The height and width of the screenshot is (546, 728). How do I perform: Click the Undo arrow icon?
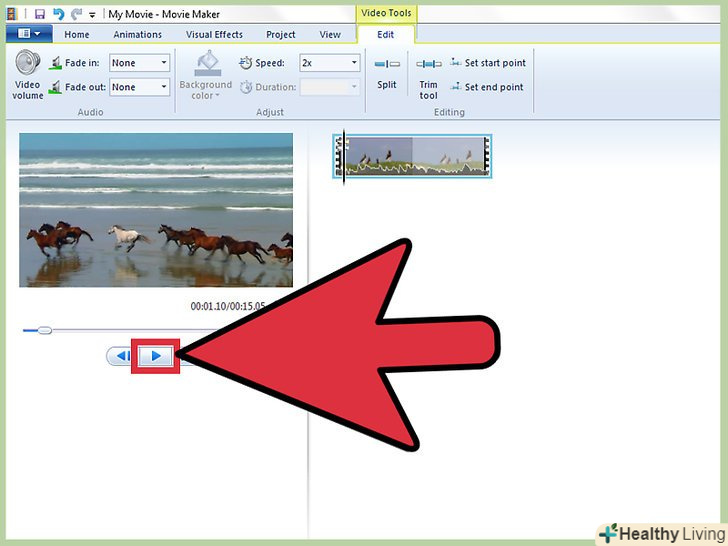click(58, 14)
